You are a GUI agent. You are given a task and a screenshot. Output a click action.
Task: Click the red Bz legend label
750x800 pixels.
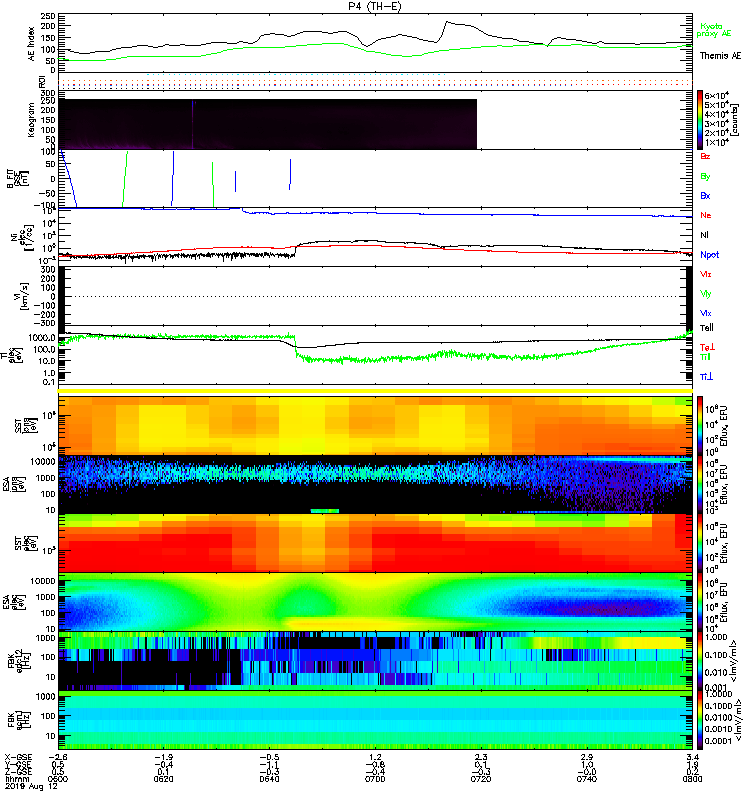coord(705,157)
